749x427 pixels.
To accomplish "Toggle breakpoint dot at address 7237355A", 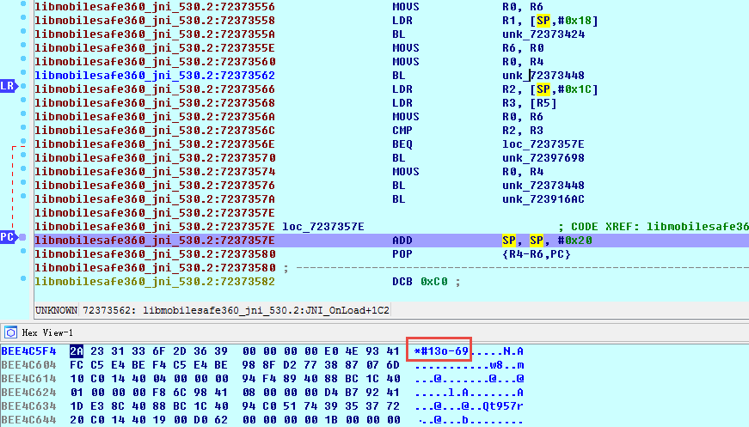I will 23,32.
